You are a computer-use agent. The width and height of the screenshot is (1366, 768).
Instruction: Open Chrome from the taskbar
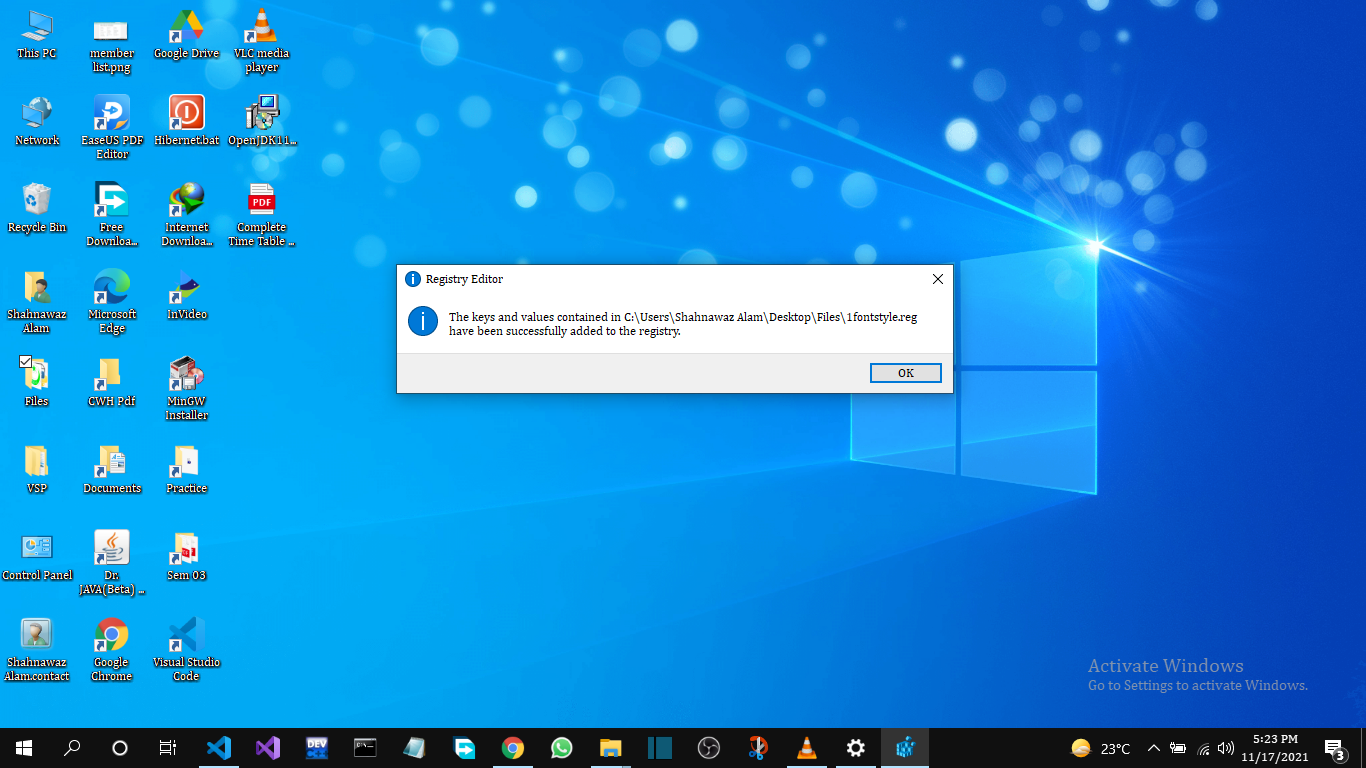click(x=512, y=748)
